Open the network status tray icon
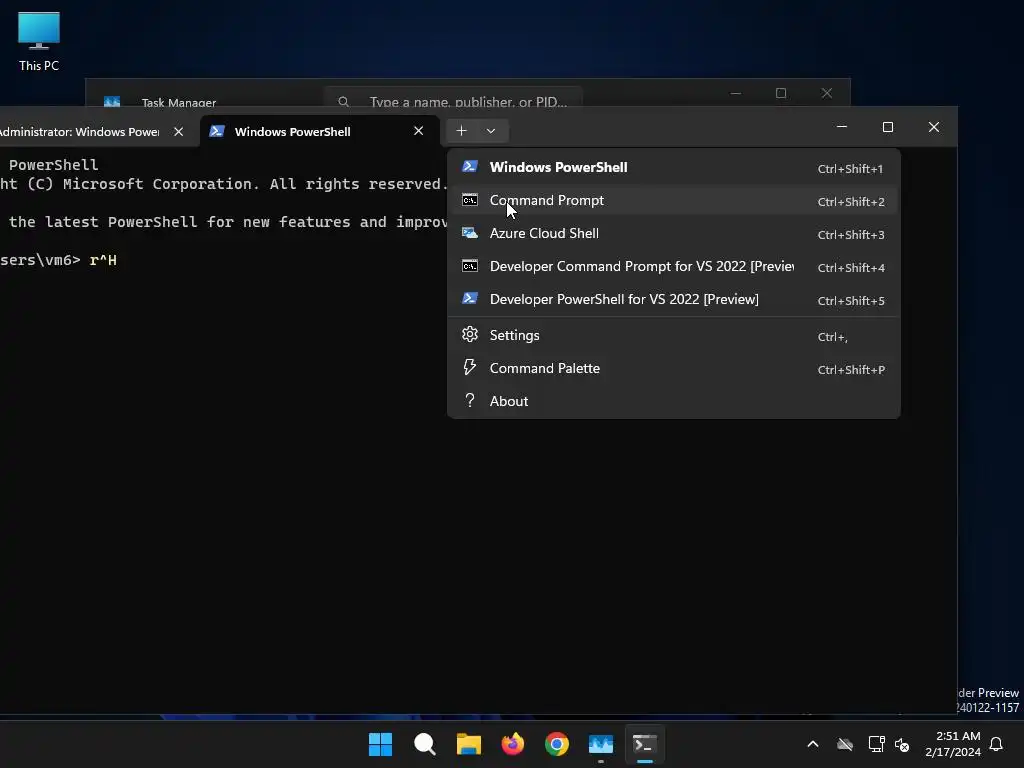Screen dimensions: 1024x768 pyautogui.click(x=876, y=744)
